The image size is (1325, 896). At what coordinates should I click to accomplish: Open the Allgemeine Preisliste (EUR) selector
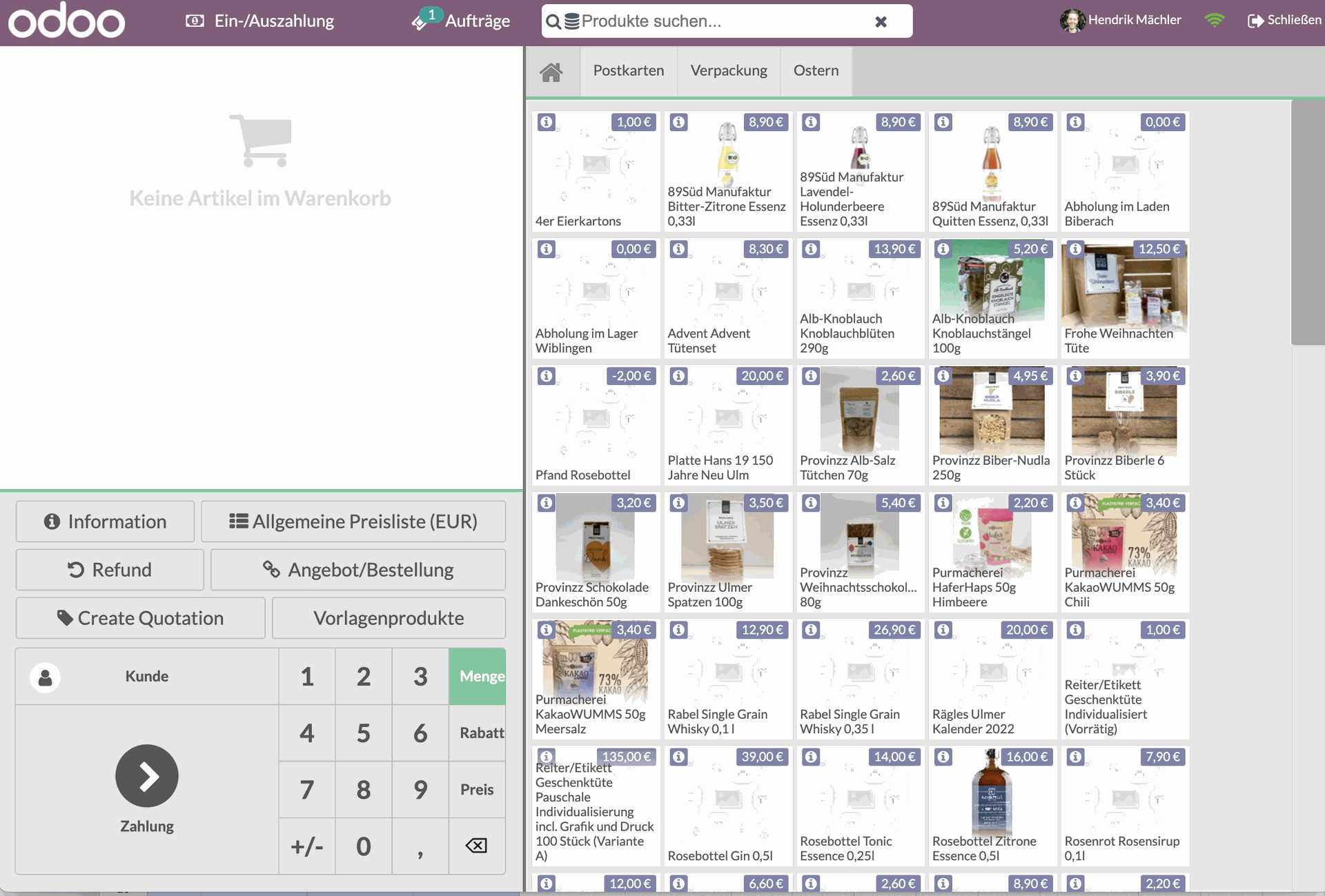[353, 521]
